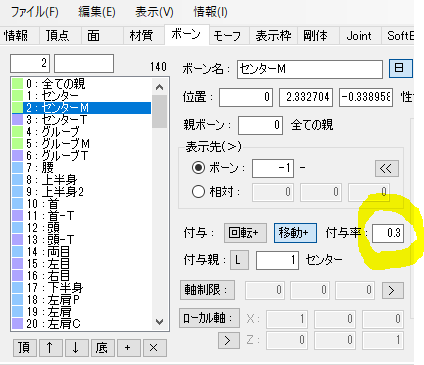
Task: Select bone 0 : 全ての親 in list
Action: (81, 84)
